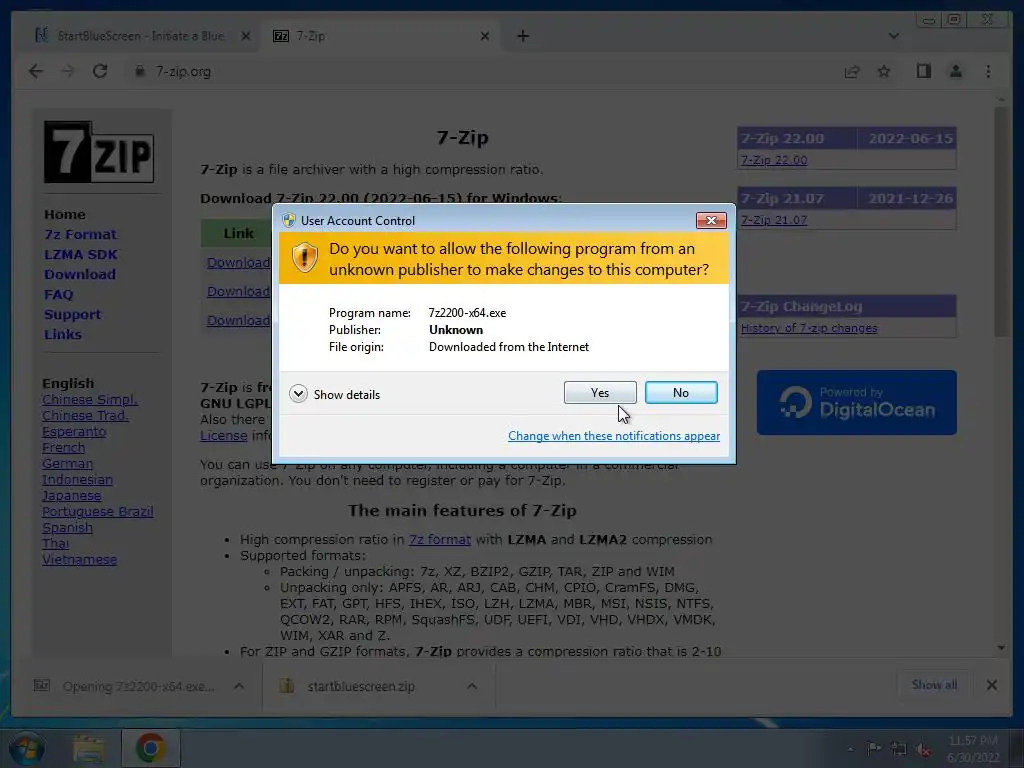Click the share page icon
This screenshot has height=768, width=1024.
(x=852, y=71)
